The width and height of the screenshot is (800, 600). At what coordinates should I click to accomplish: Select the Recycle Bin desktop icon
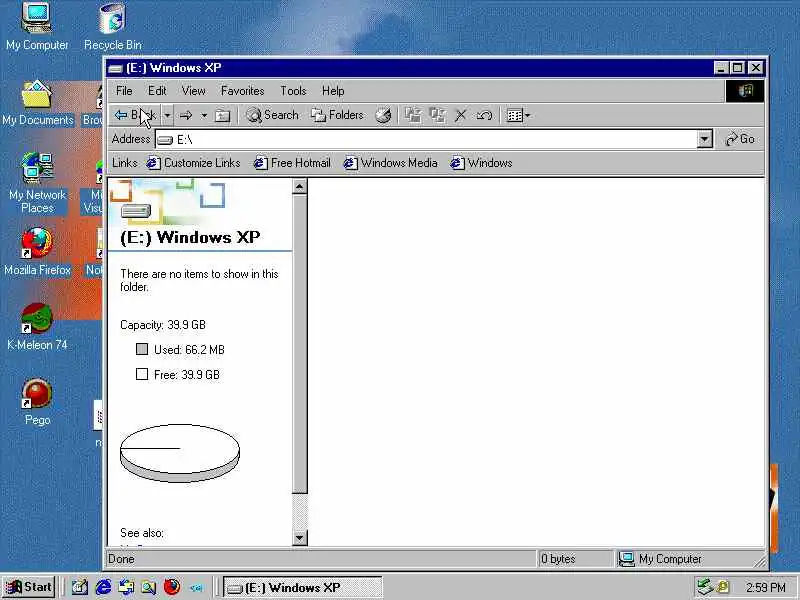click(x=113, y=27)
